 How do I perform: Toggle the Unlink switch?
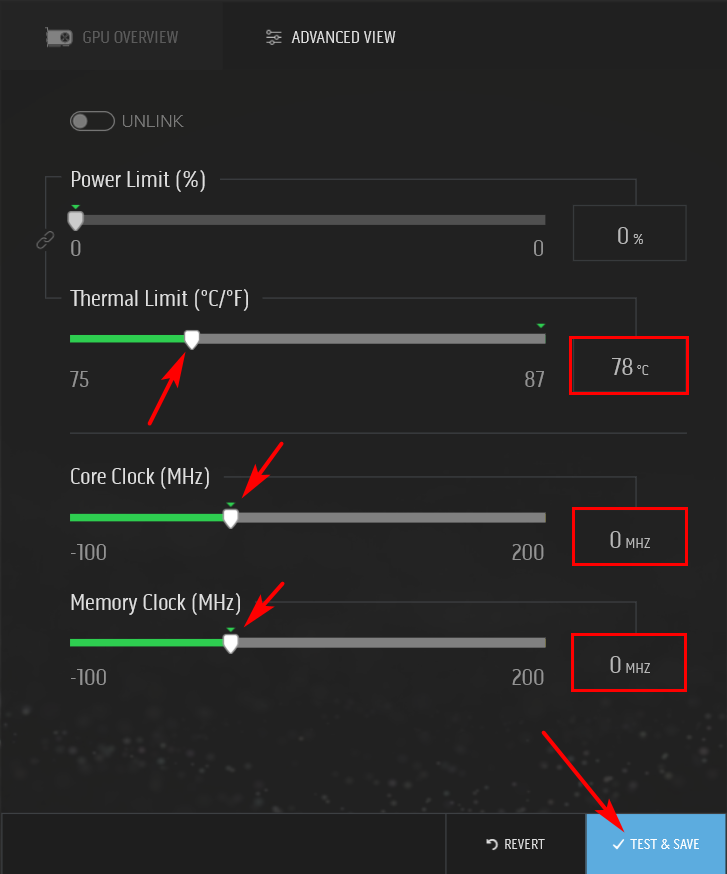(x=92, y=121)
